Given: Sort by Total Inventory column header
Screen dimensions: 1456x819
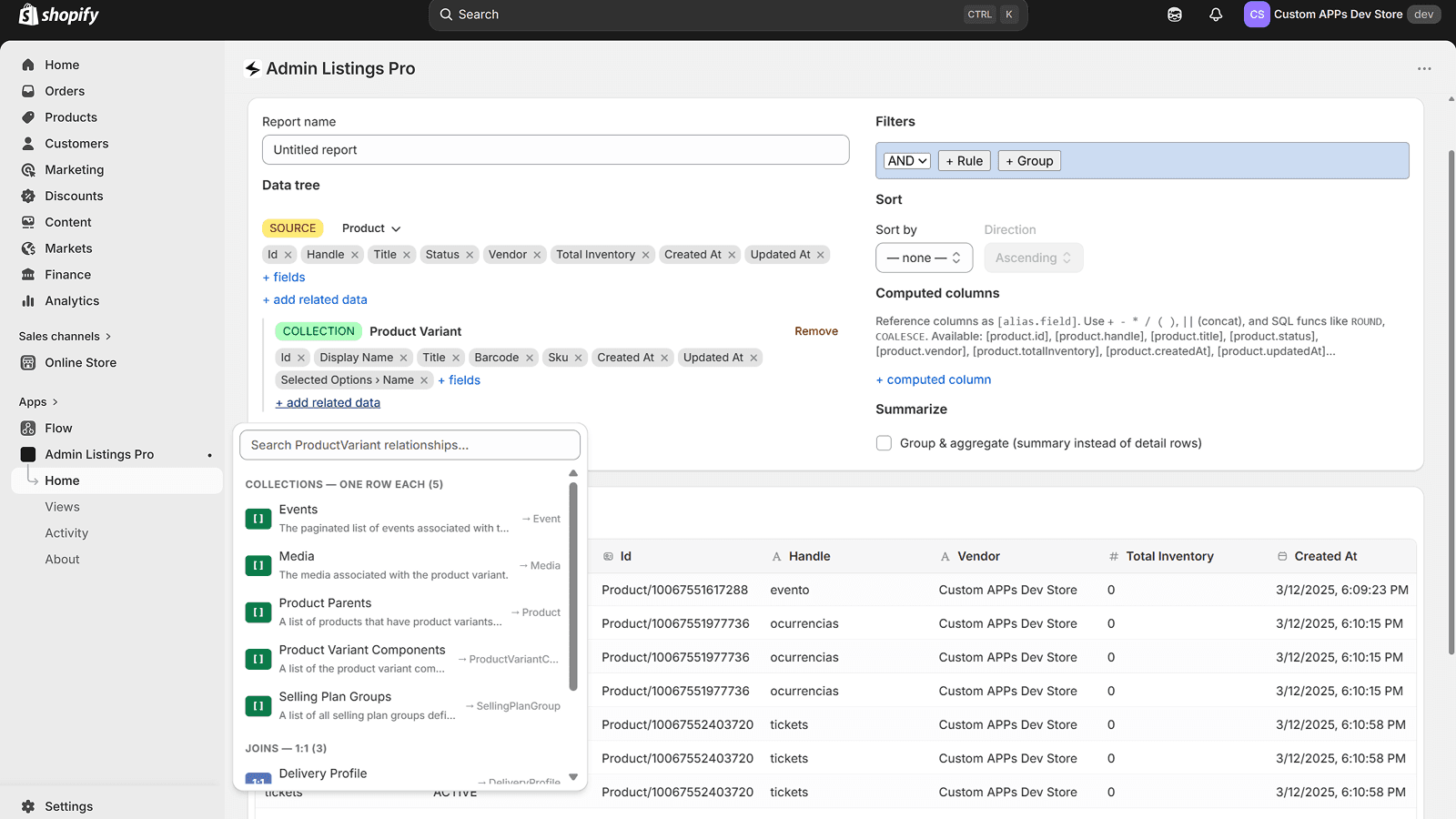Looking at the screenshot, I should 1169,556.
